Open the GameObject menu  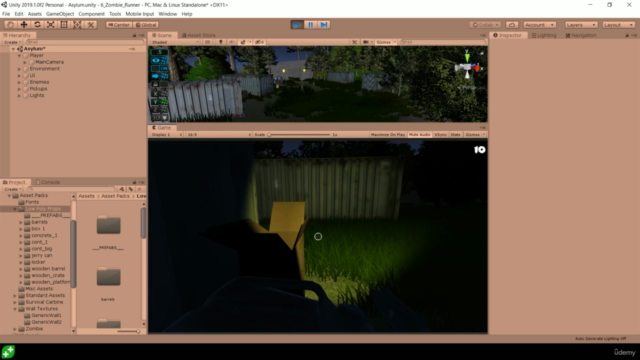pos(60,14)
